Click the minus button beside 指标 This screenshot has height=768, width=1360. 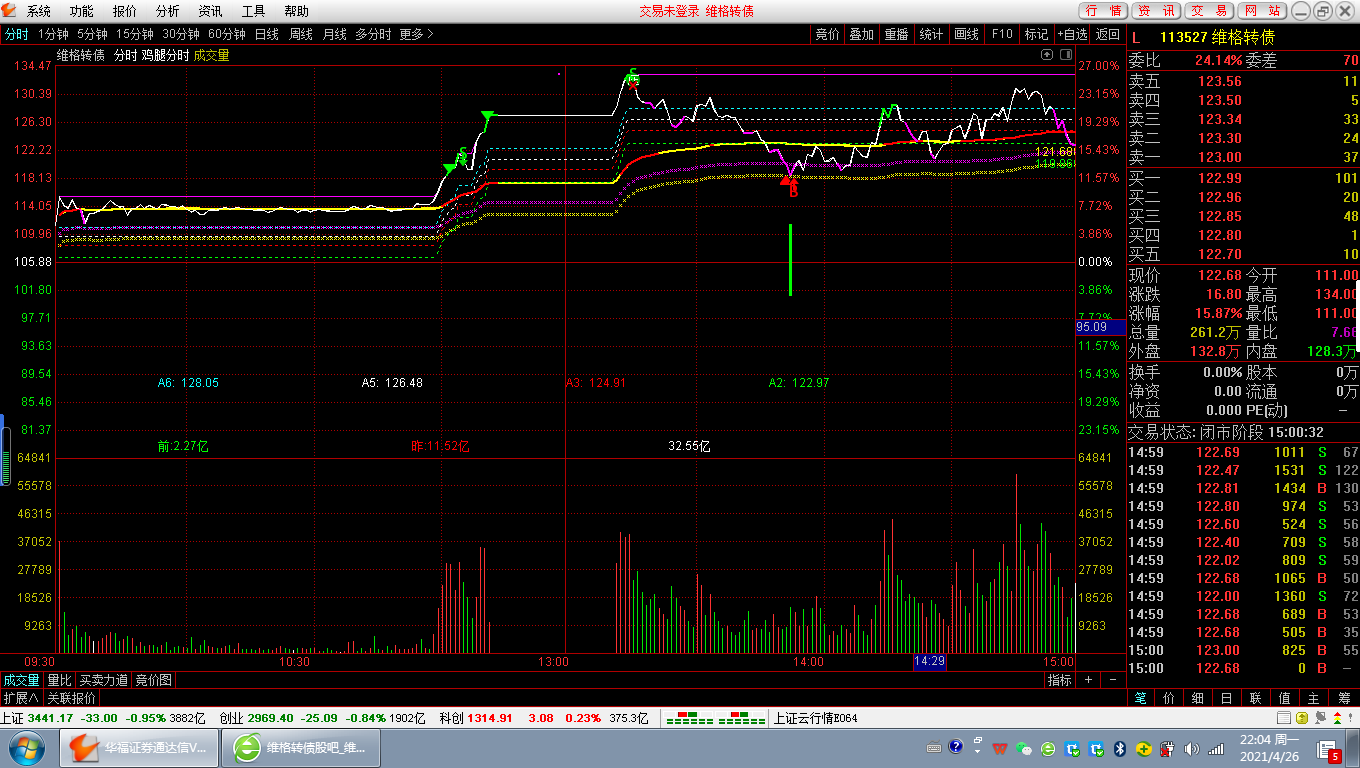(1113, 680)
